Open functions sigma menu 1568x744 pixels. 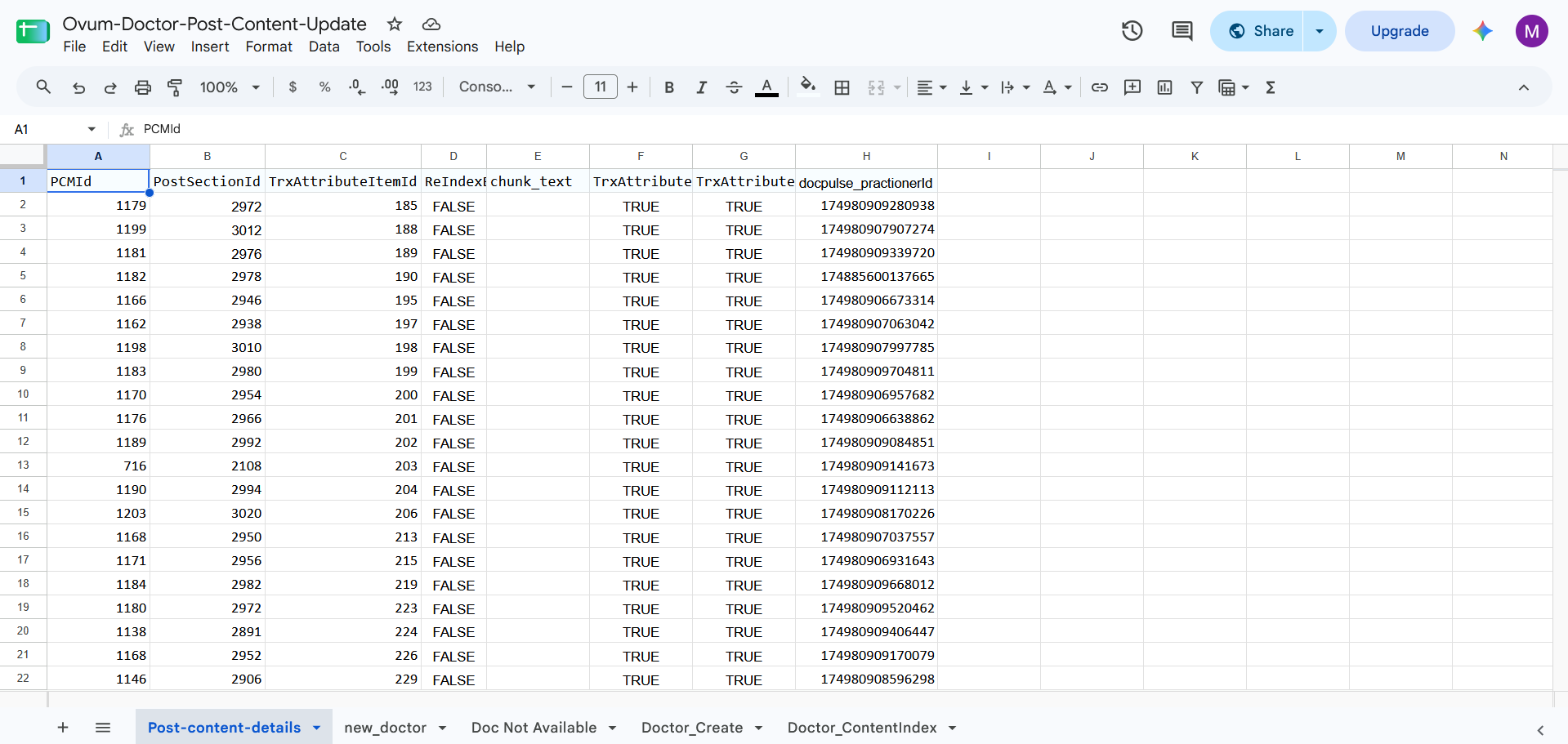[1271, 87]
